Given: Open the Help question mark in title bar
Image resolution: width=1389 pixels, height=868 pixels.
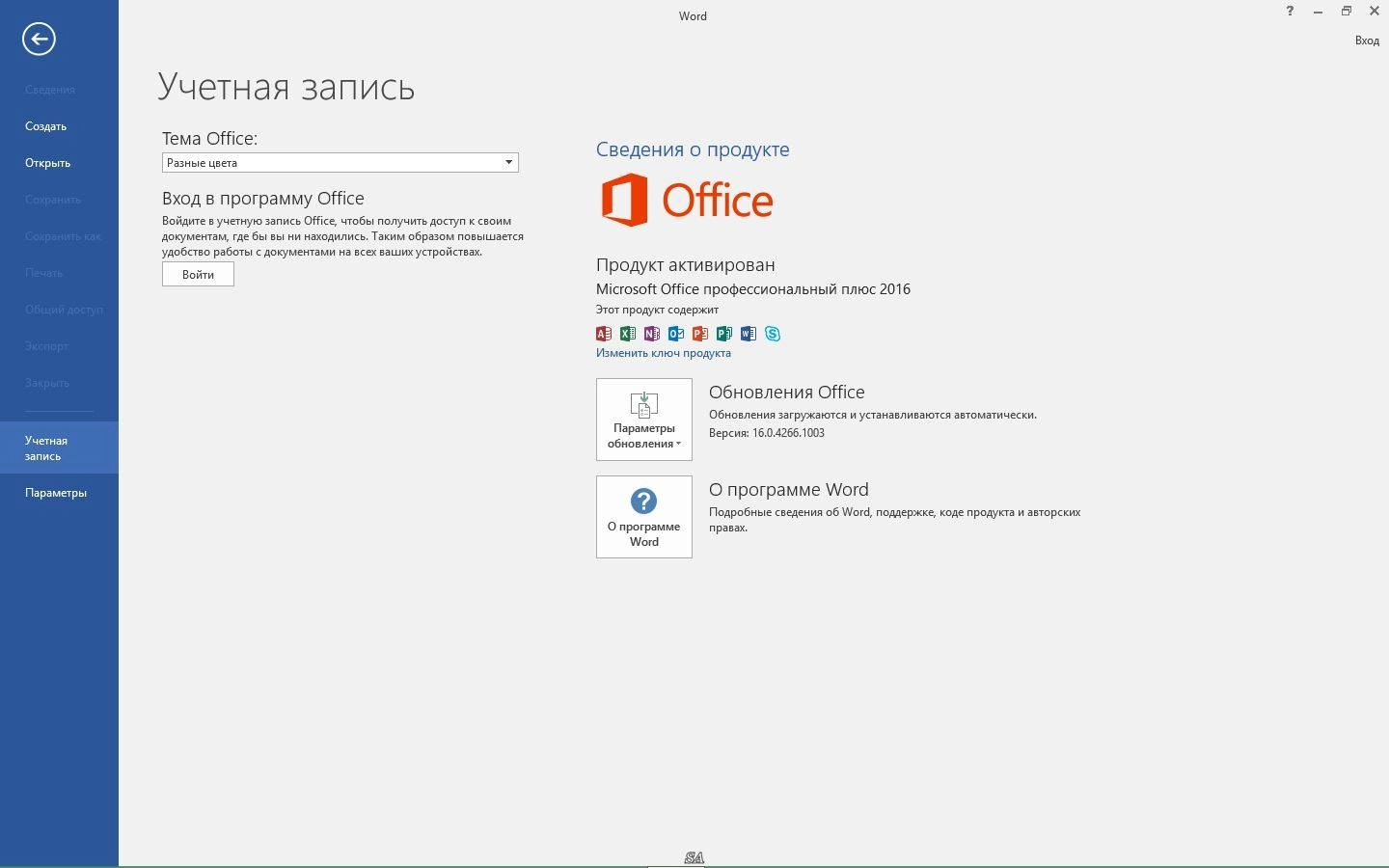Looking at the screenshot, I should coord(1290,12).
